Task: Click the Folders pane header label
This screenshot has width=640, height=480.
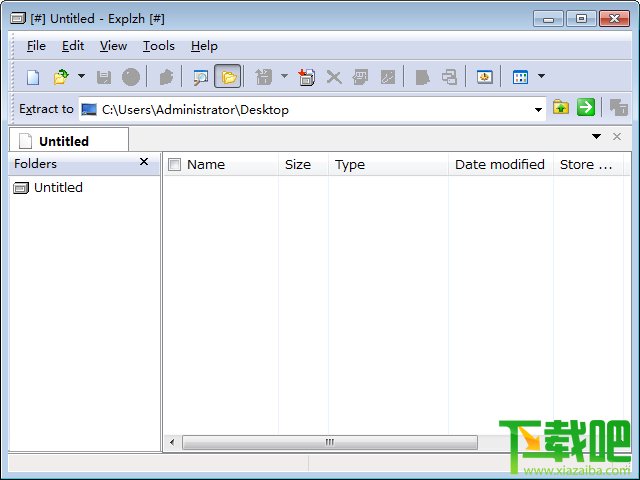Action: [x=36, y=164]
